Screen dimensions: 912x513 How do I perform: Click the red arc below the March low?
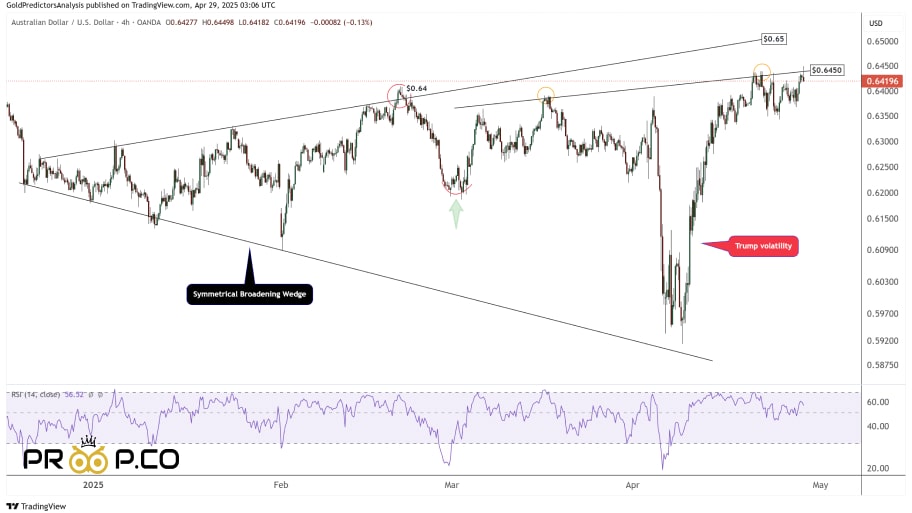[457, 187]
